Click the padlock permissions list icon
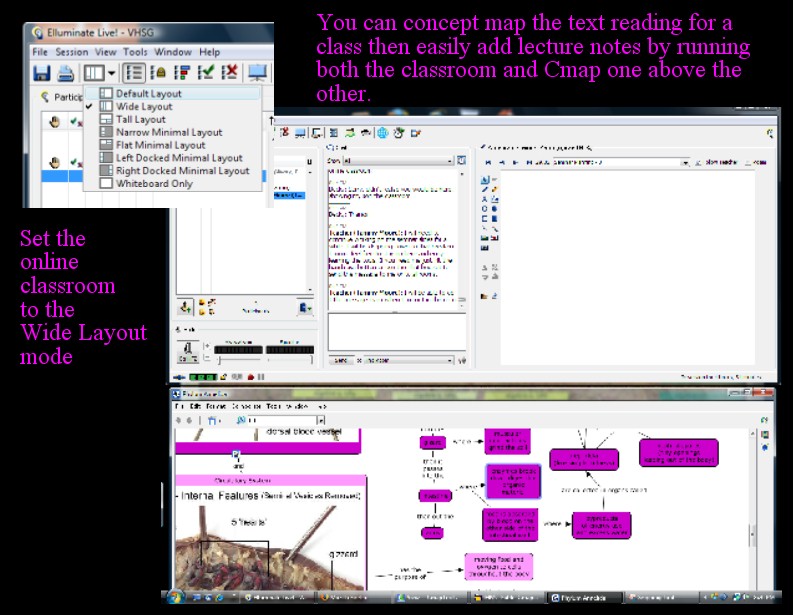The image size is (793, 615). point(158,73)
